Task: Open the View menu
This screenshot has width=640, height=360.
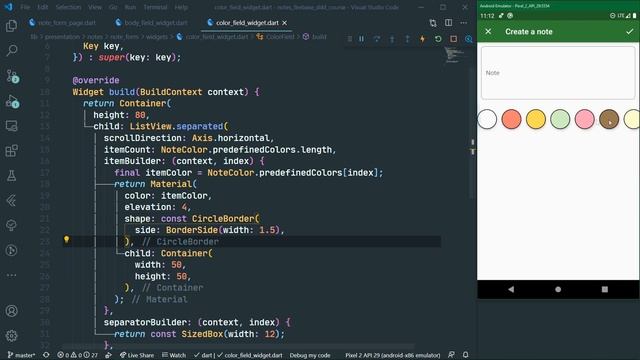Action: [x=95, y=7]
